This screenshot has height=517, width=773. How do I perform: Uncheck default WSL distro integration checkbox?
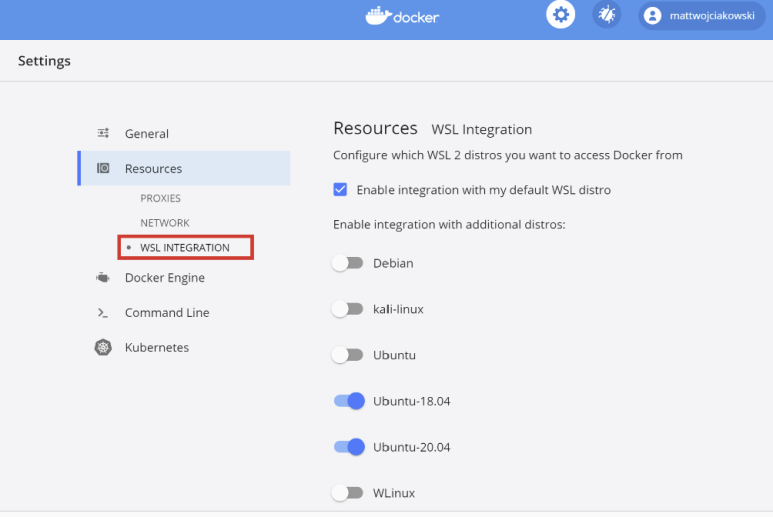[340, 189]
